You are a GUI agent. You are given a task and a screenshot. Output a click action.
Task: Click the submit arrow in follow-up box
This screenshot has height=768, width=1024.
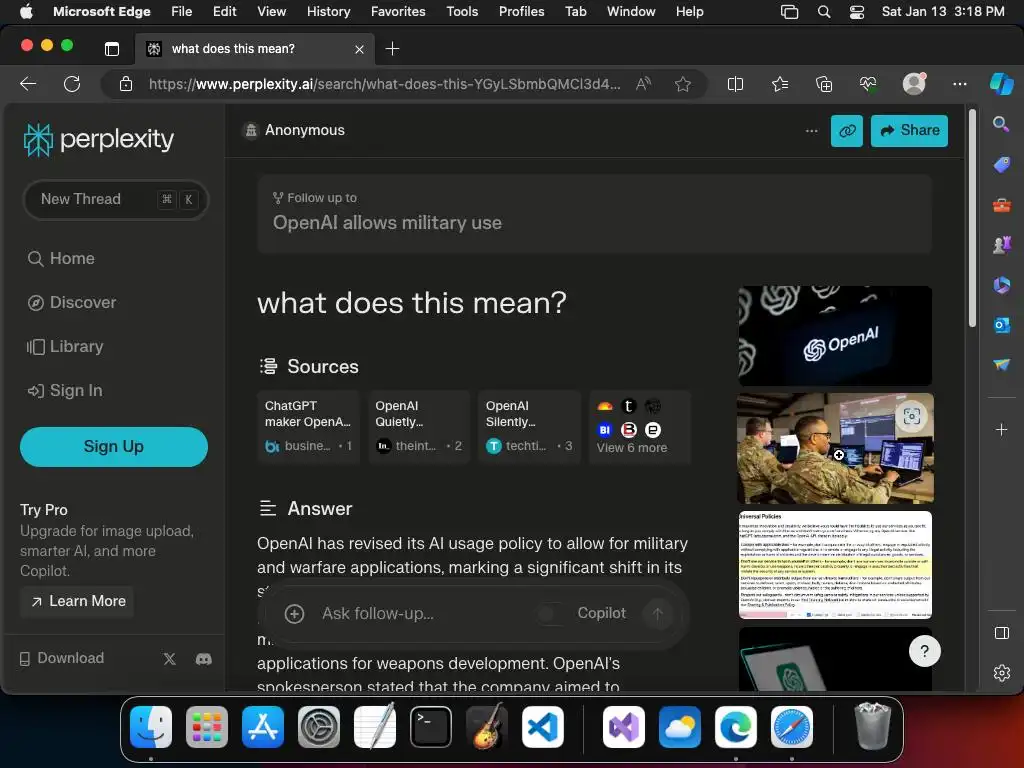pos(658,614)
